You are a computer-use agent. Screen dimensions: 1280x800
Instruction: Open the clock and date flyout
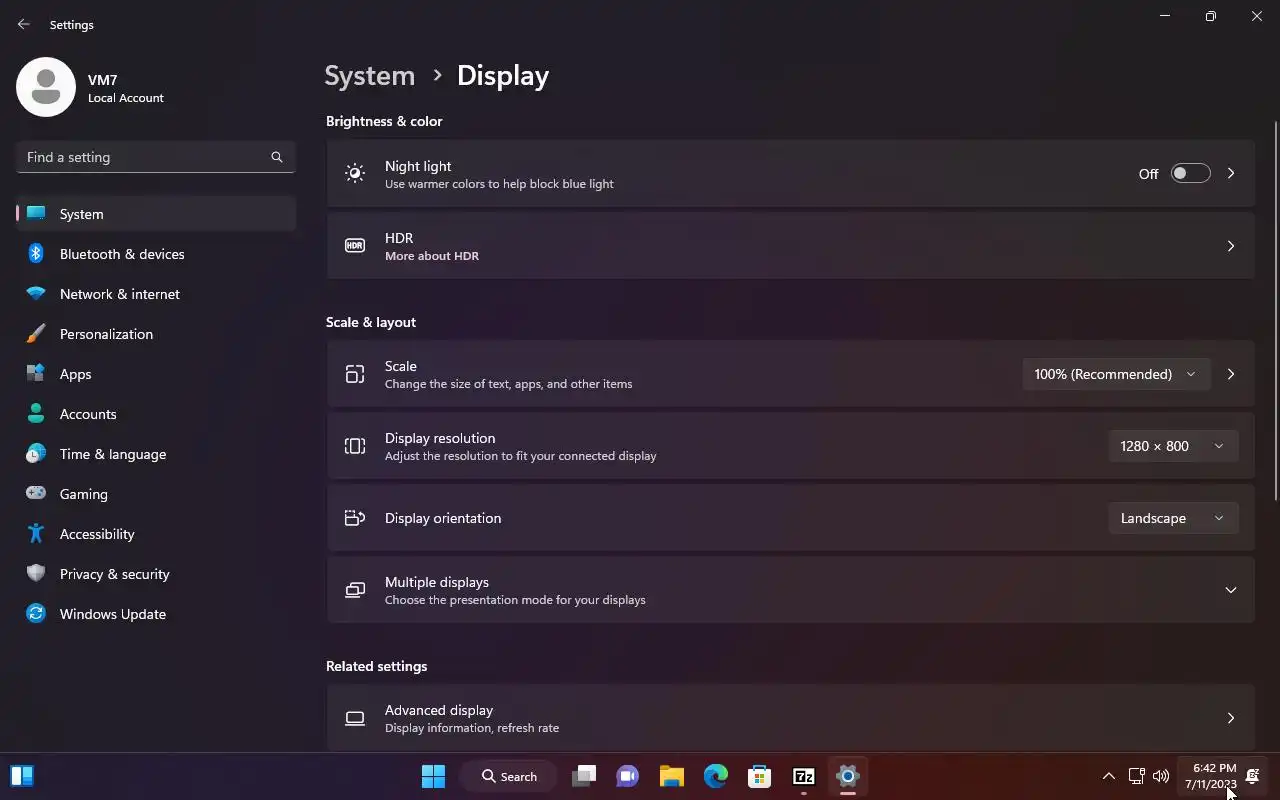1211,776
